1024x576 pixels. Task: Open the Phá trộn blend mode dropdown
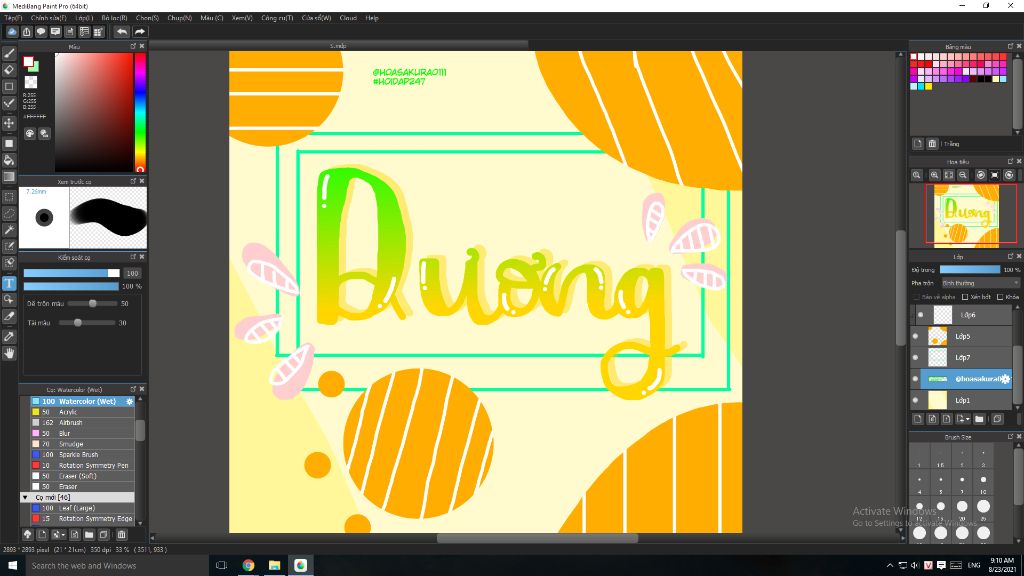[x=980, y=283]
